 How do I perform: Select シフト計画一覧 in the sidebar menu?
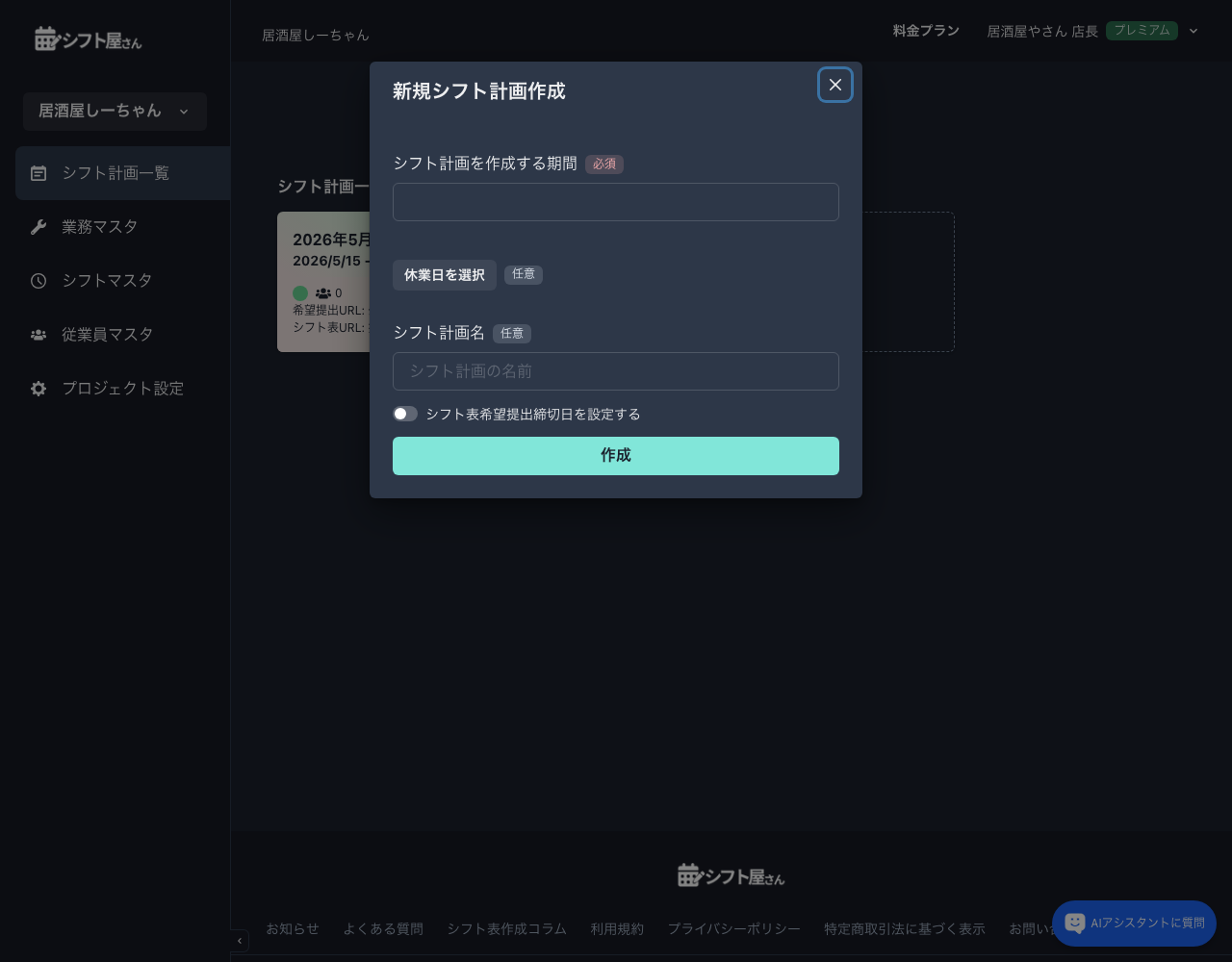(x=115, y=173)
